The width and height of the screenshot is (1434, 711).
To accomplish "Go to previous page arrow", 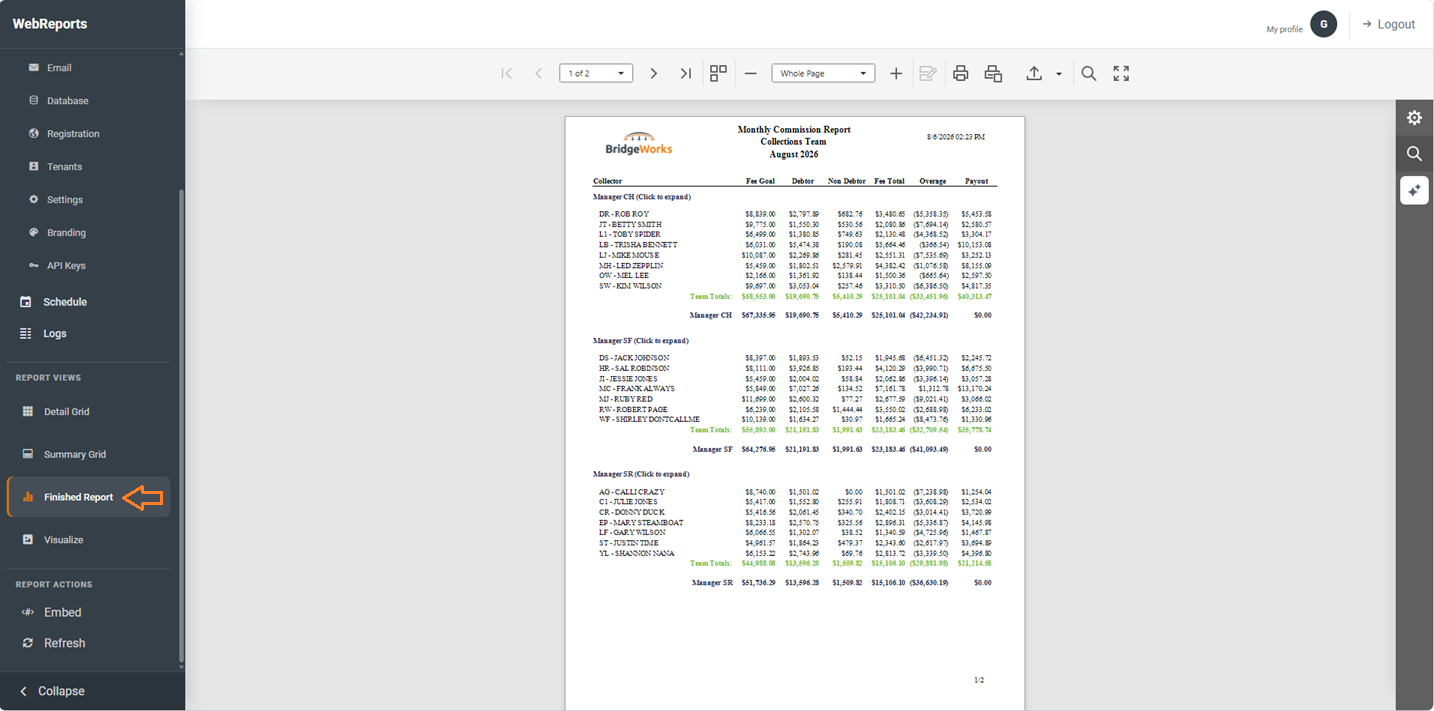I will click(539, 74).
